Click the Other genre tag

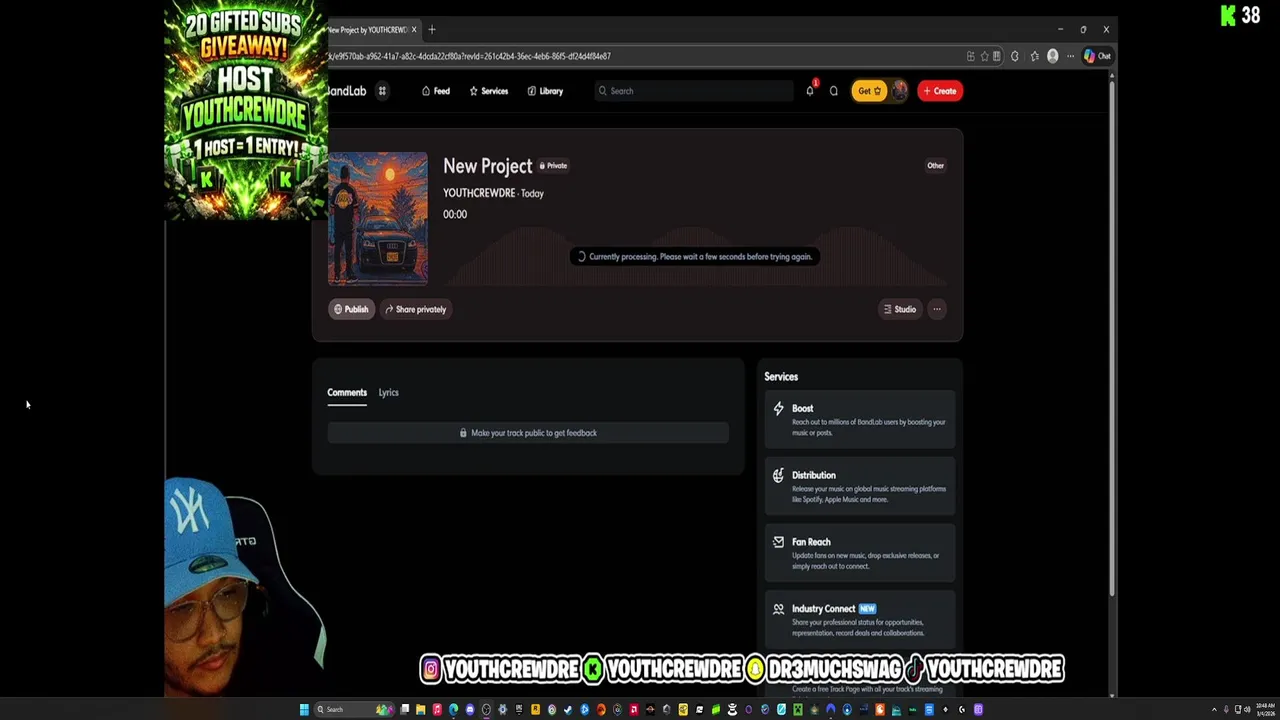click(x=935, y=166)
